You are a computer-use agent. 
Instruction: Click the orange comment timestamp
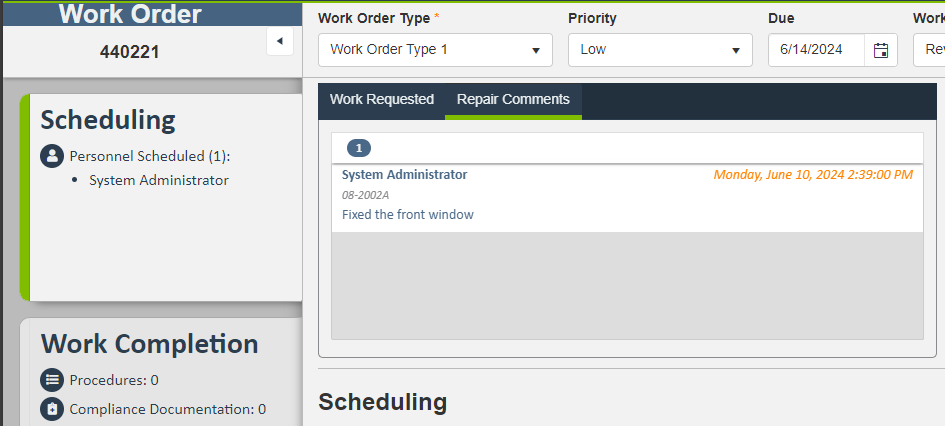tap(813, 175)
